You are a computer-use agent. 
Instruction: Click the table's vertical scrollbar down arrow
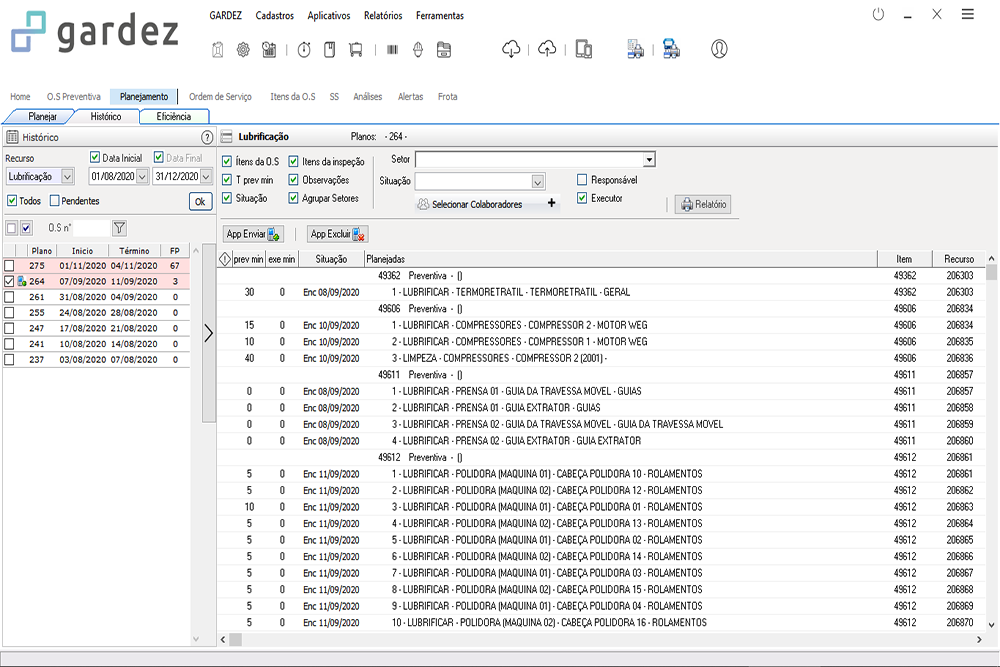point(991,625)
